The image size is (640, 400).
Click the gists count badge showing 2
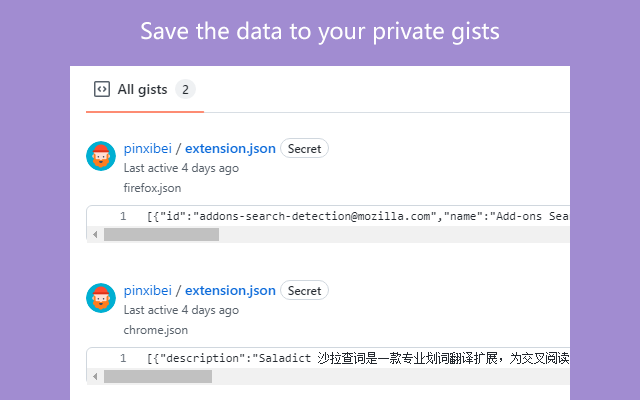click(185, 89)
